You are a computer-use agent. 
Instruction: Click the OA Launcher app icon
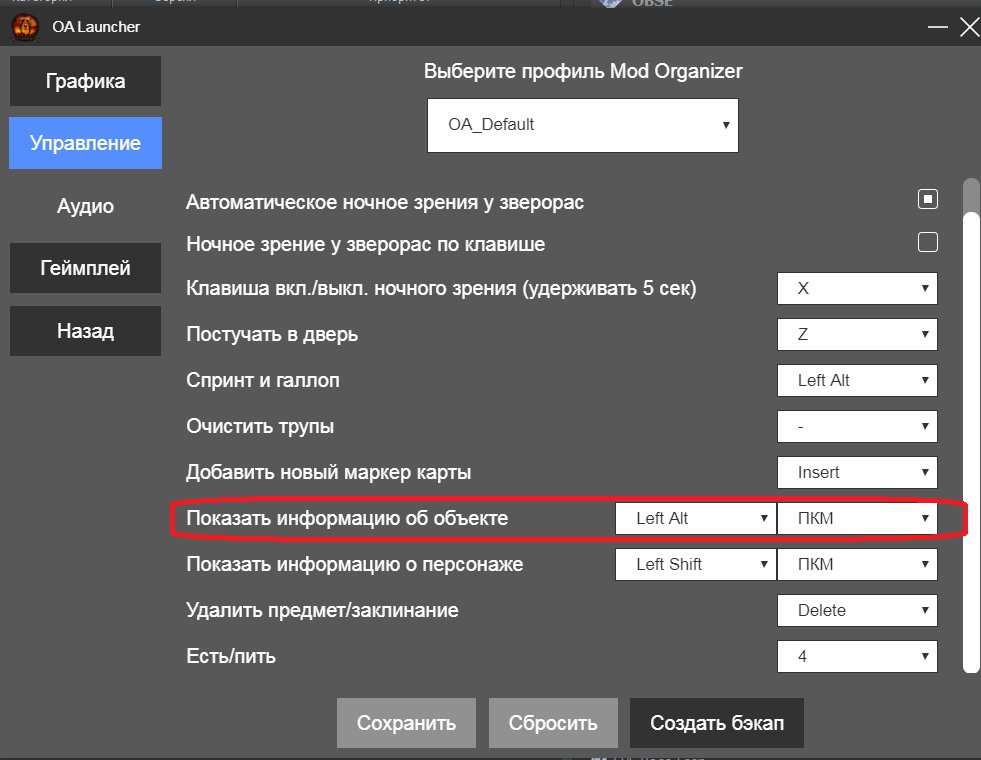24,27
